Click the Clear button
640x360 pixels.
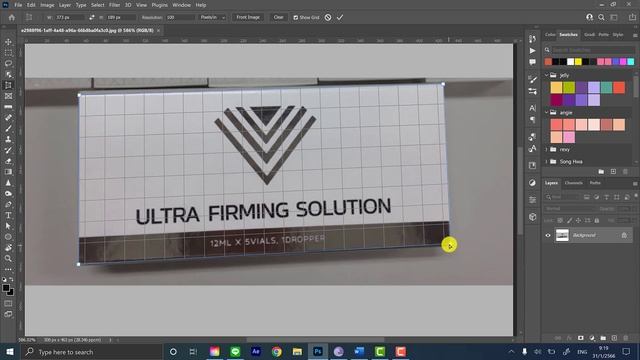[278, 17]
